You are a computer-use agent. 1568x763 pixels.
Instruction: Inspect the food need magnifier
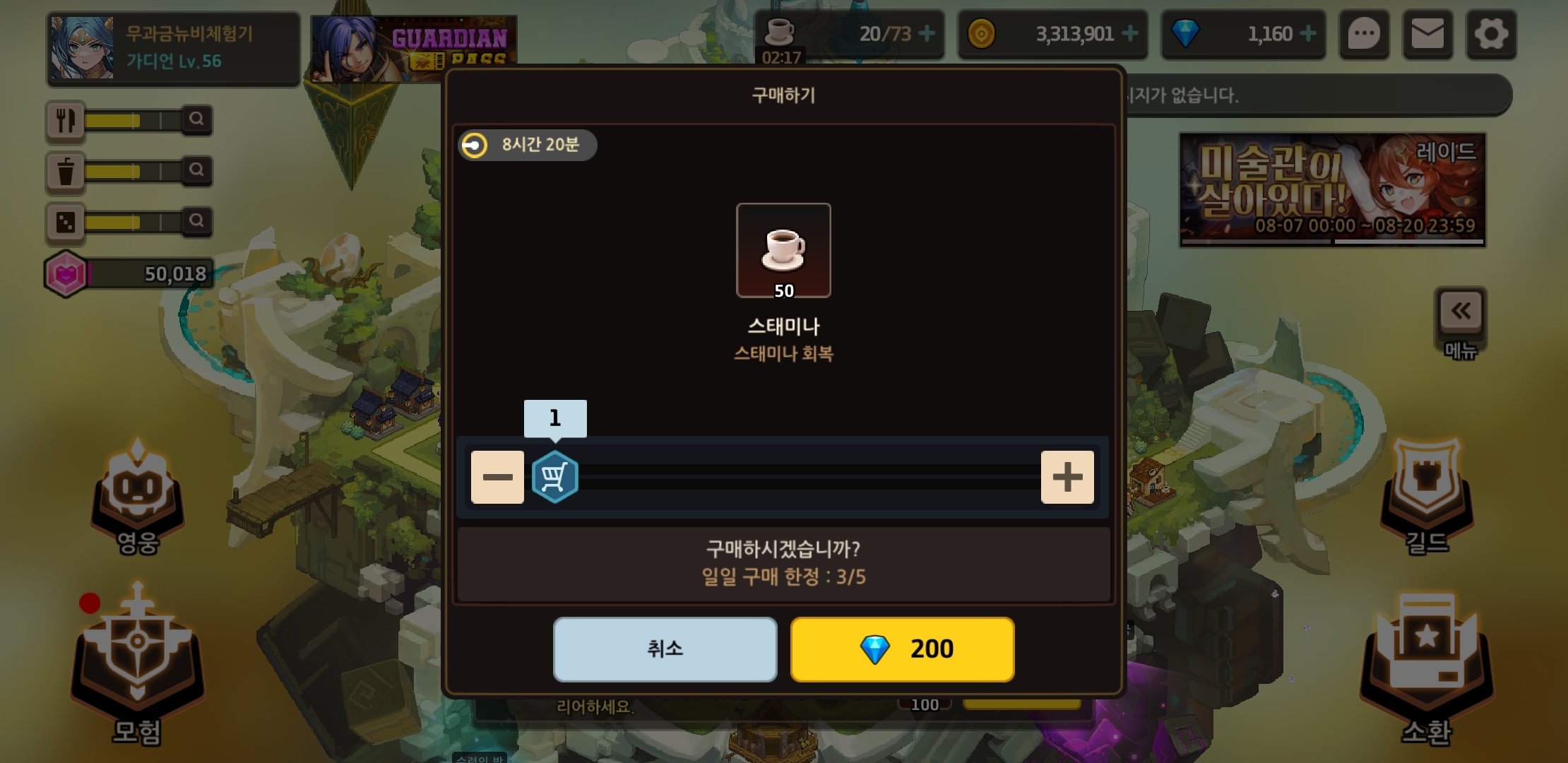pos(197,119)
